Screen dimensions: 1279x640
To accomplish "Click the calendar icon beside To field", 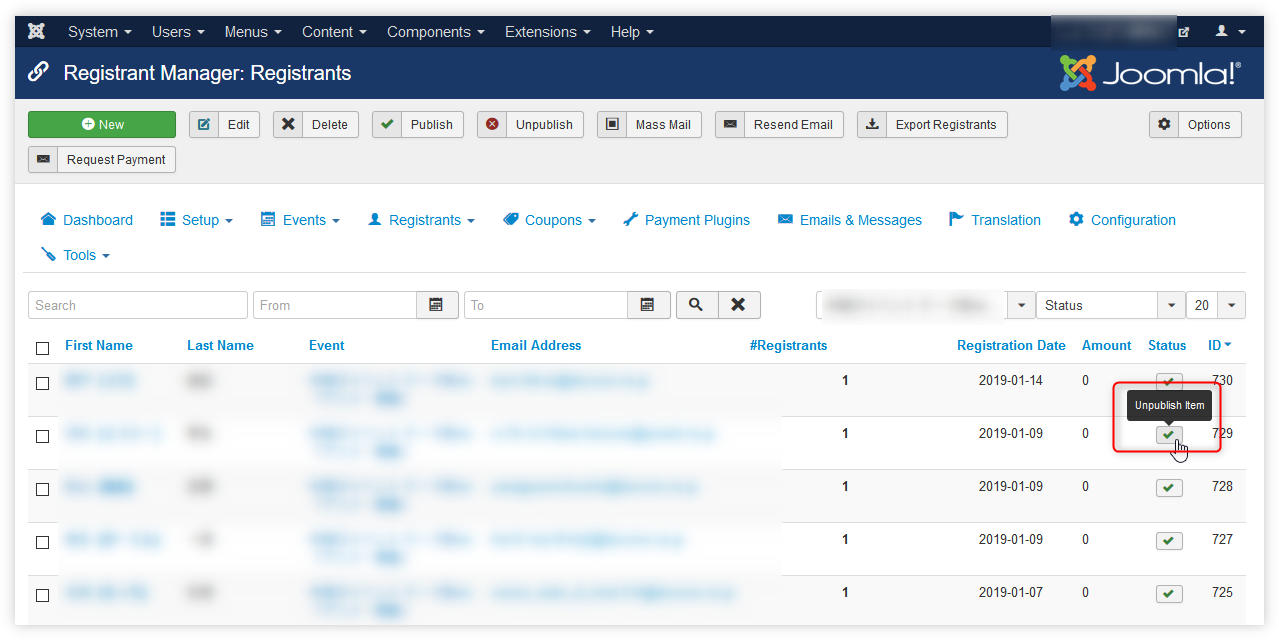I will pyautogui.click(x=648, y=305).
